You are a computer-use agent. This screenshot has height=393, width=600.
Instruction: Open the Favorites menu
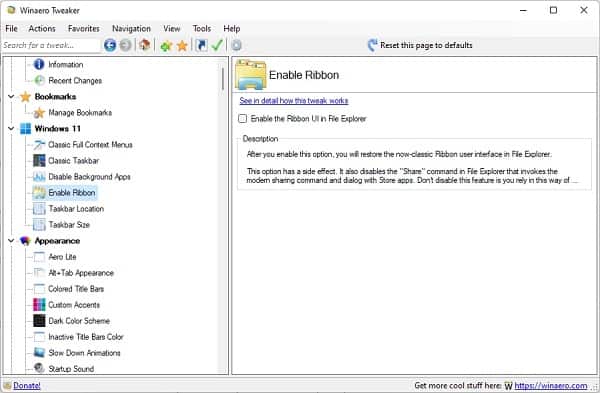pos(83,29)
